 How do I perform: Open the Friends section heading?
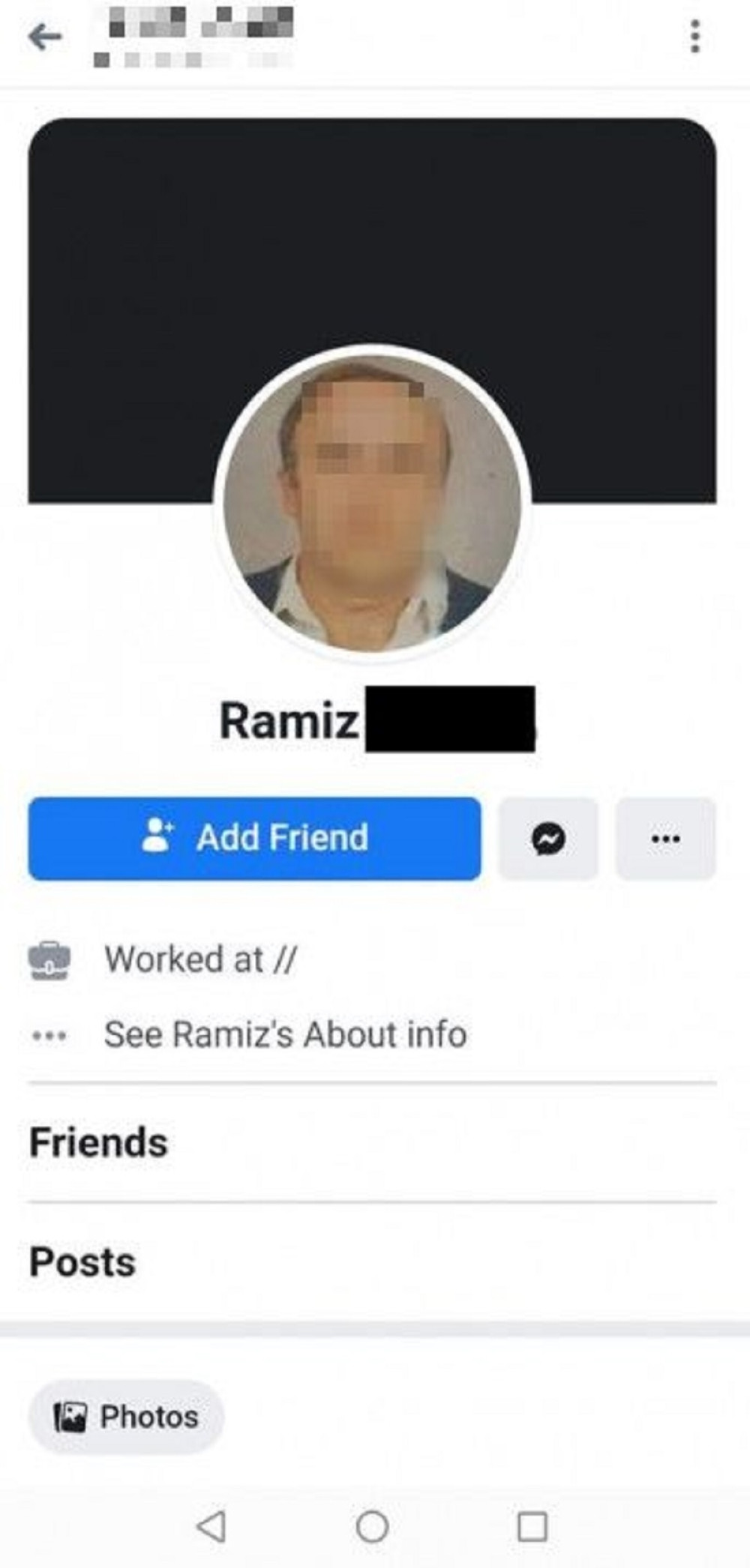click(98, 1142)
